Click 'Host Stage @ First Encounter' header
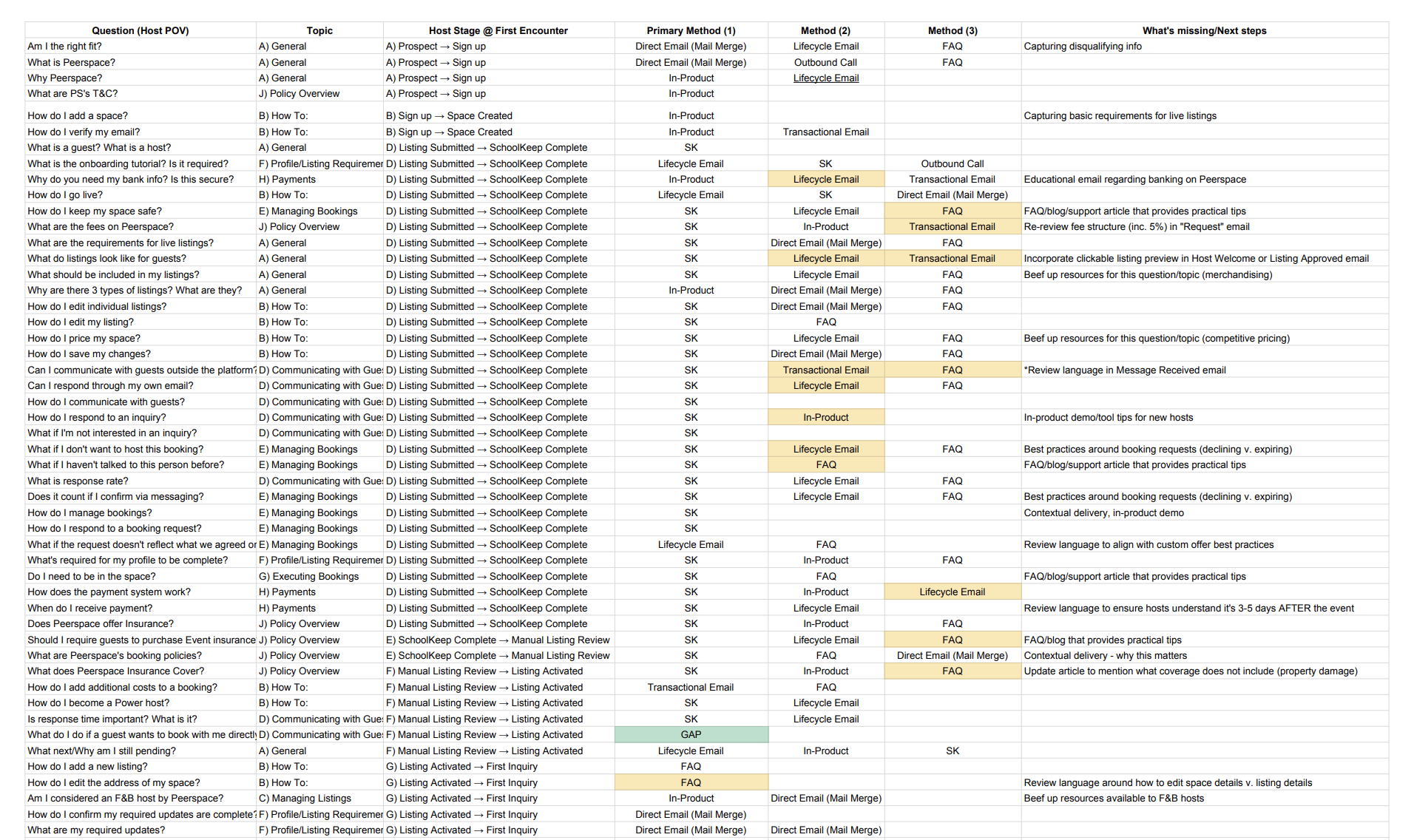Screen dimensions: 1414x840 coord(498,30)
